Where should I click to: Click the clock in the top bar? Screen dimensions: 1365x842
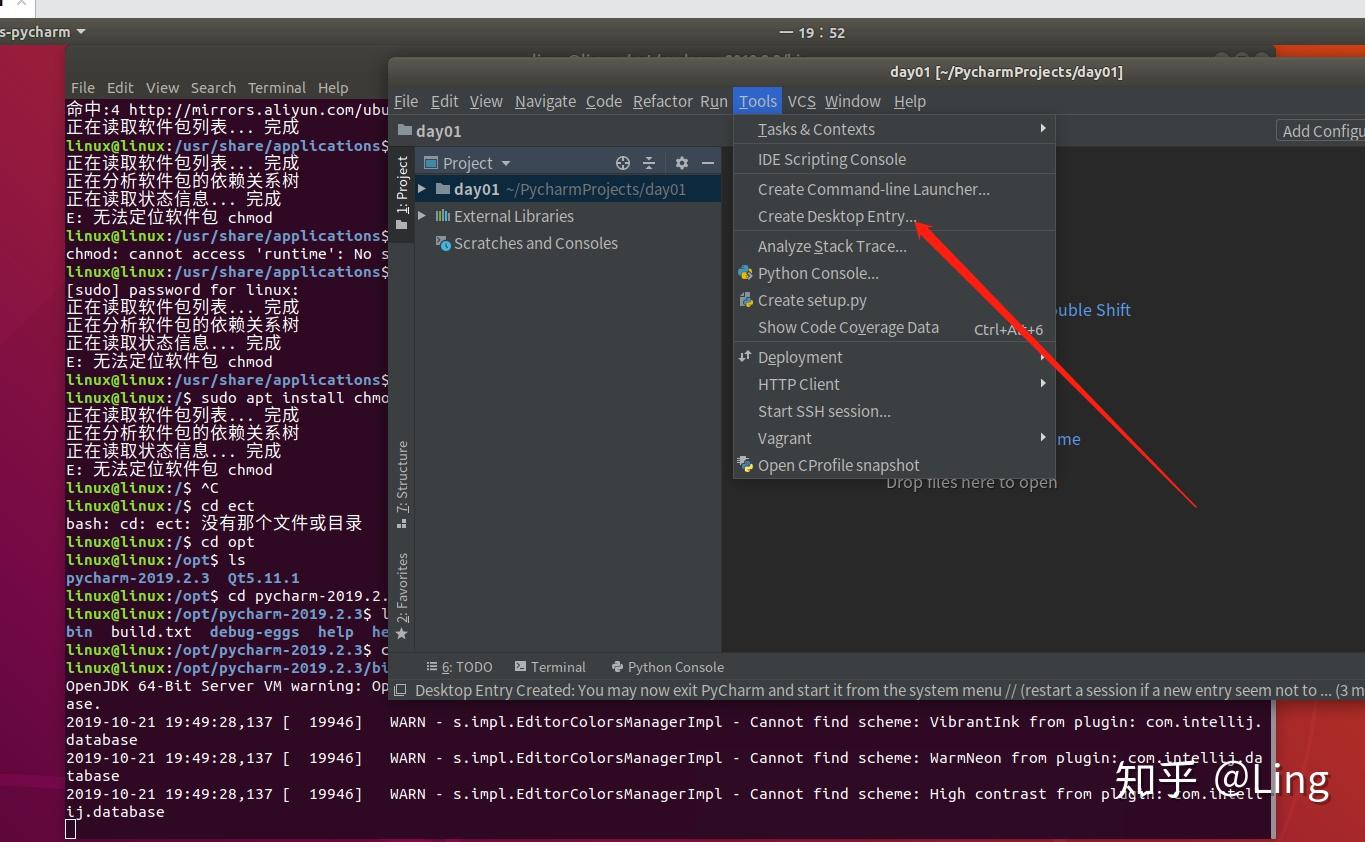coord(813,32)
